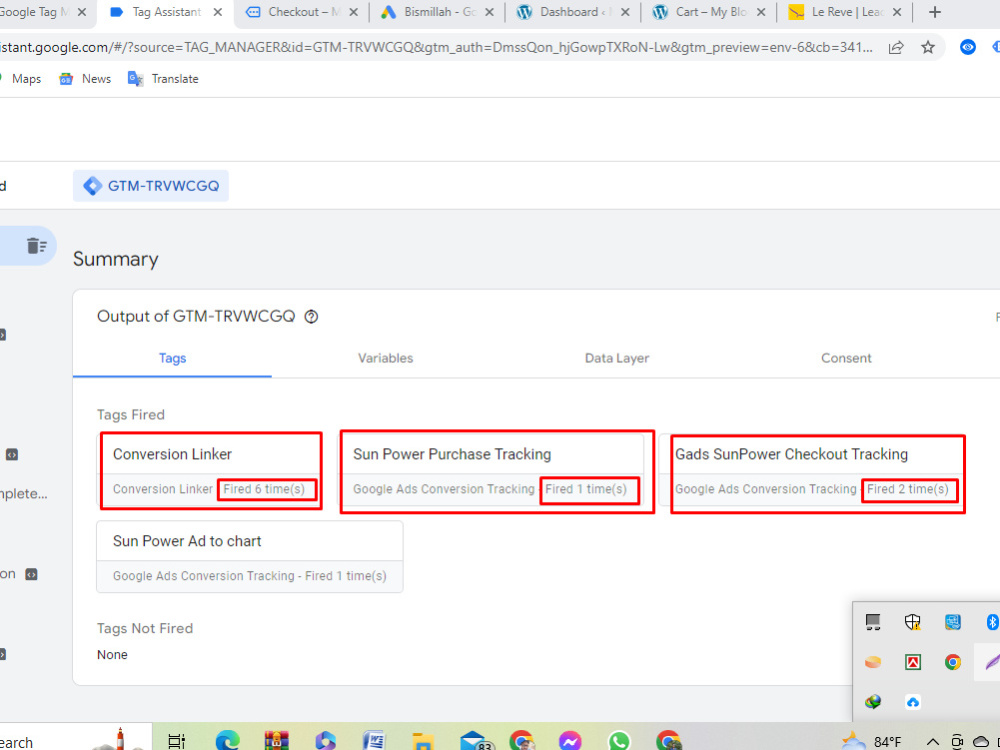
Task: Click the 'Tags Not Fired' label
Action: [145, 628]
